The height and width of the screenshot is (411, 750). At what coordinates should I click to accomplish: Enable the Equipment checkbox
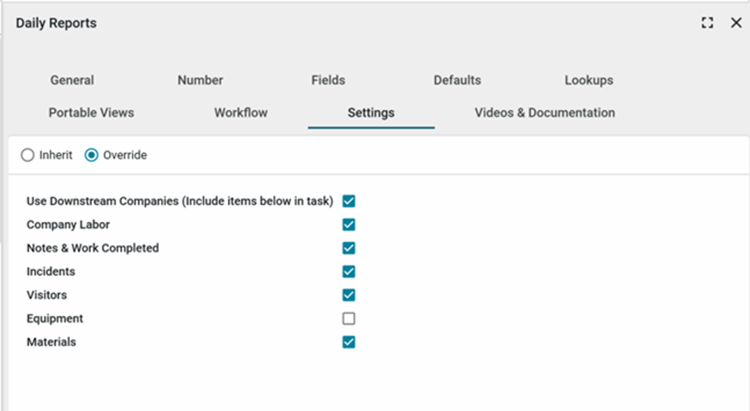pos(349,319)
